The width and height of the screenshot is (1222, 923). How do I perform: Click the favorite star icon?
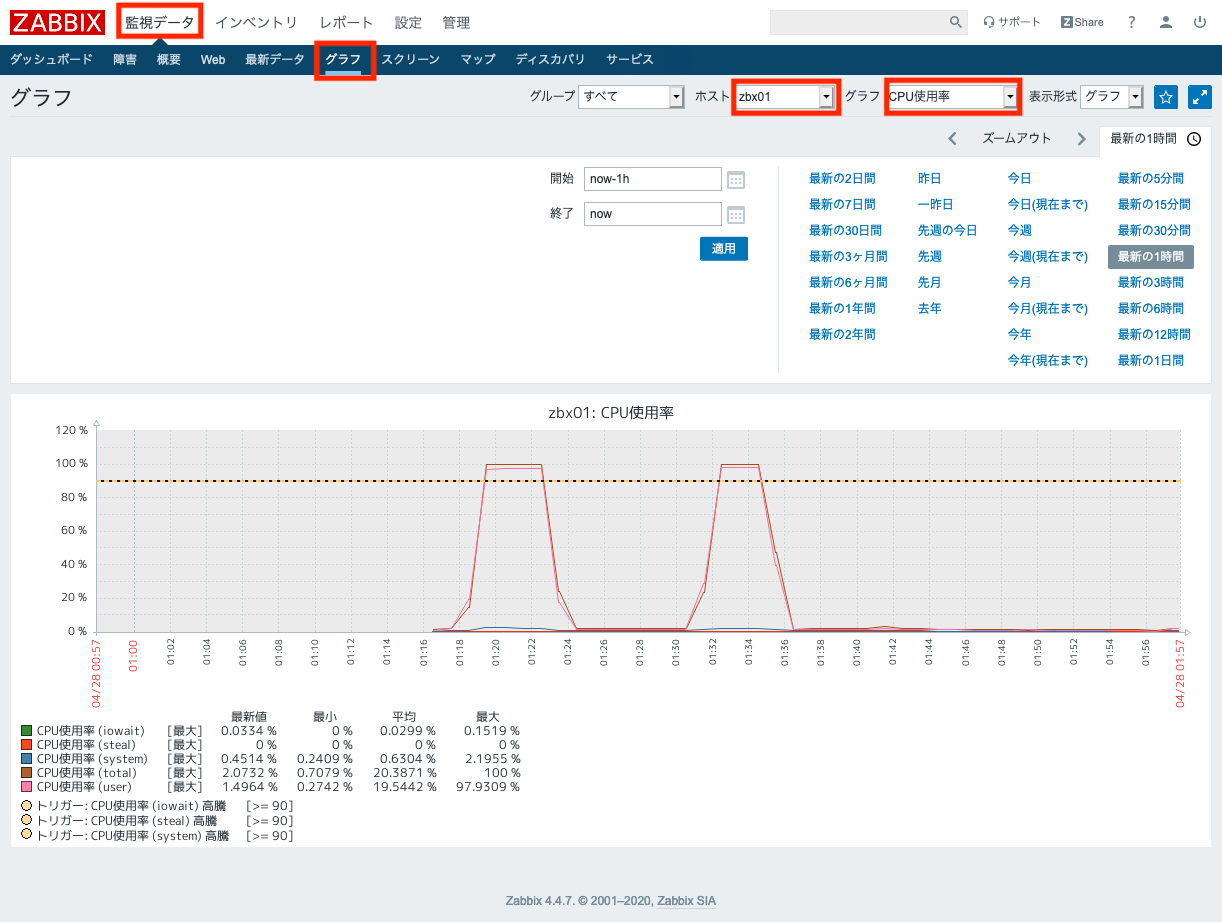(1166, 97)
